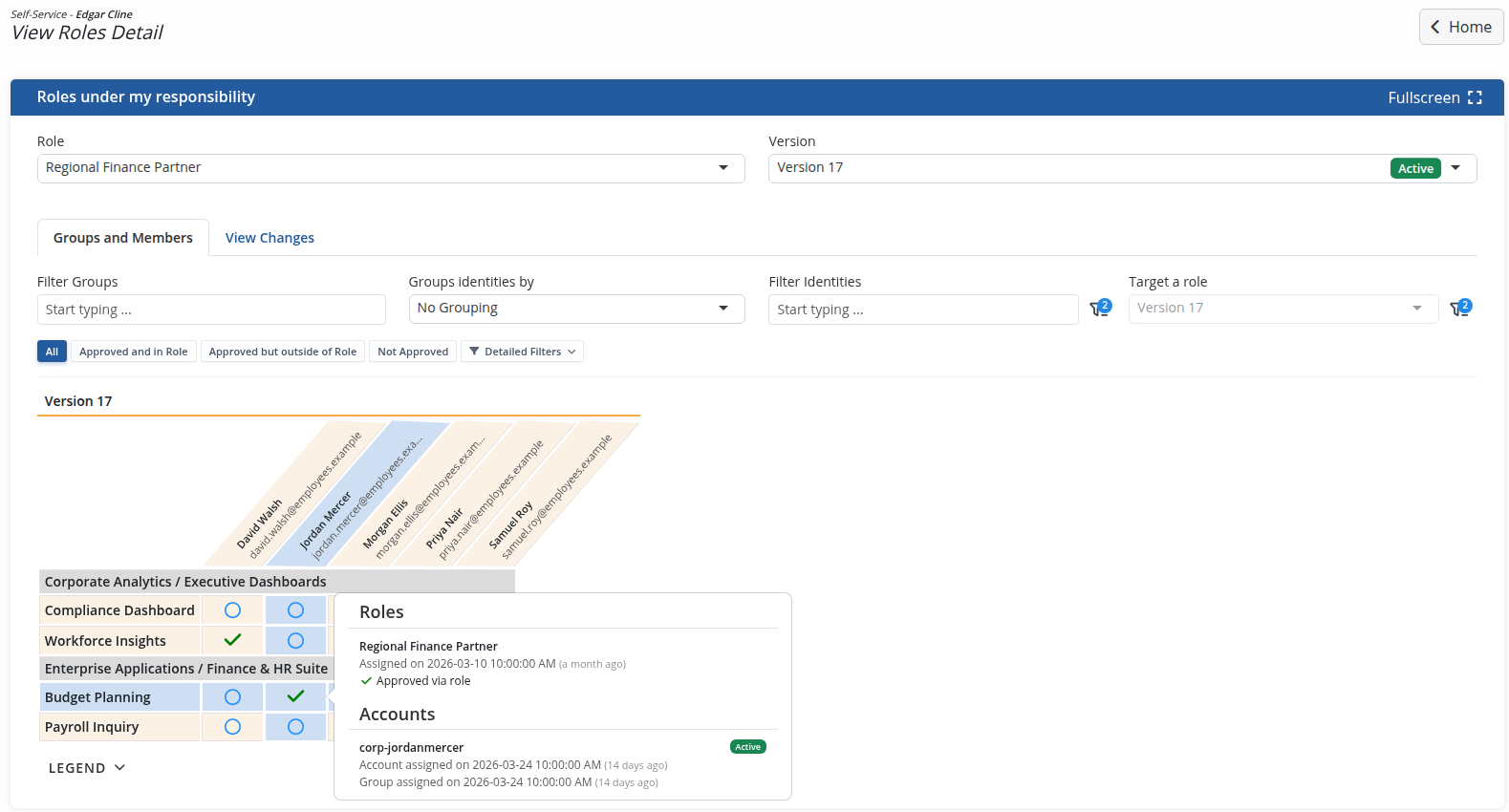This screenshot has width=1509, height=812.
Task: Select Approved but outside of Role filter
Action: pos(283,352)
